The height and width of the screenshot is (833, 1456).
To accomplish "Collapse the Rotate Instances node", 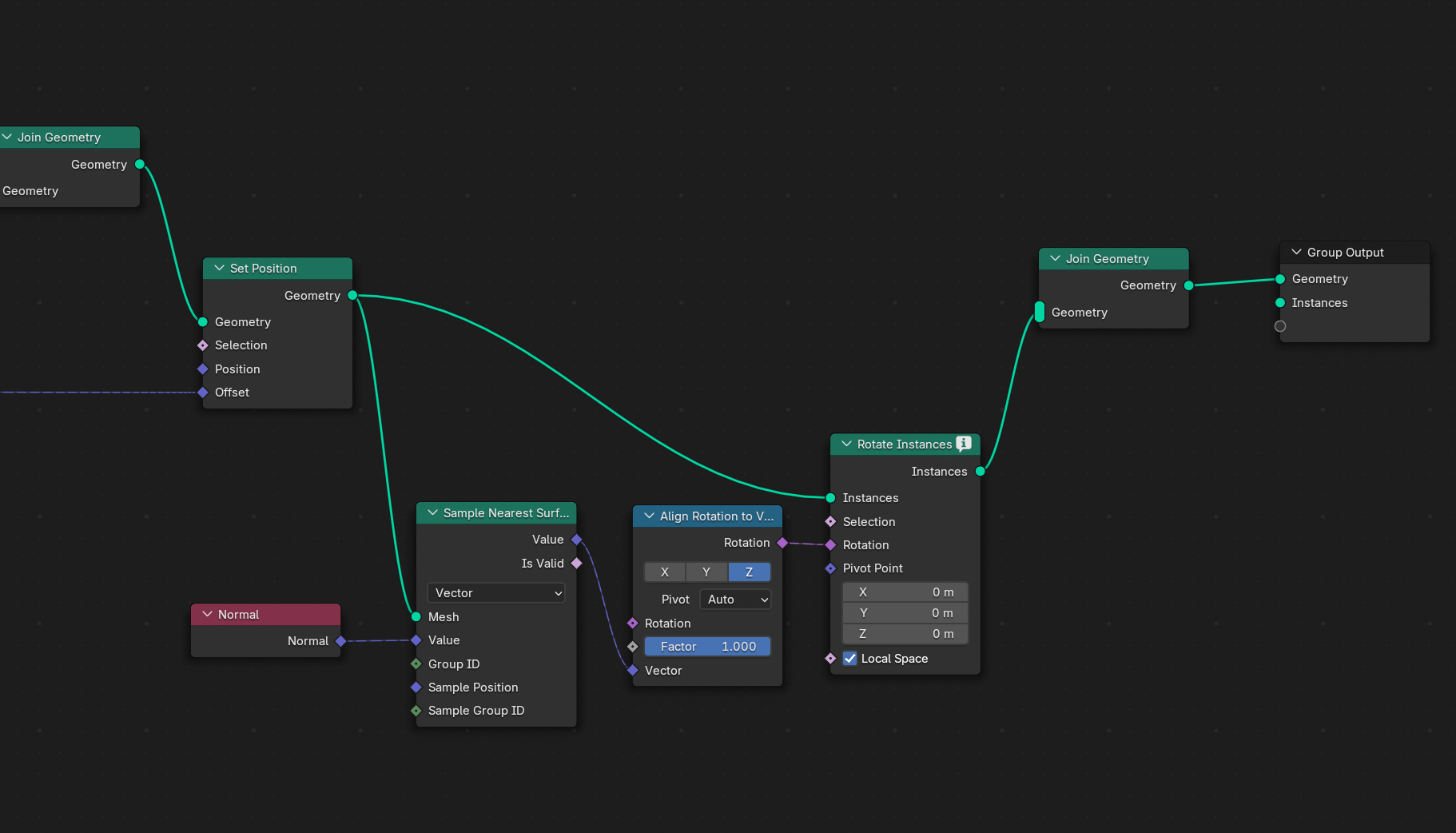I will click(846, 444).
